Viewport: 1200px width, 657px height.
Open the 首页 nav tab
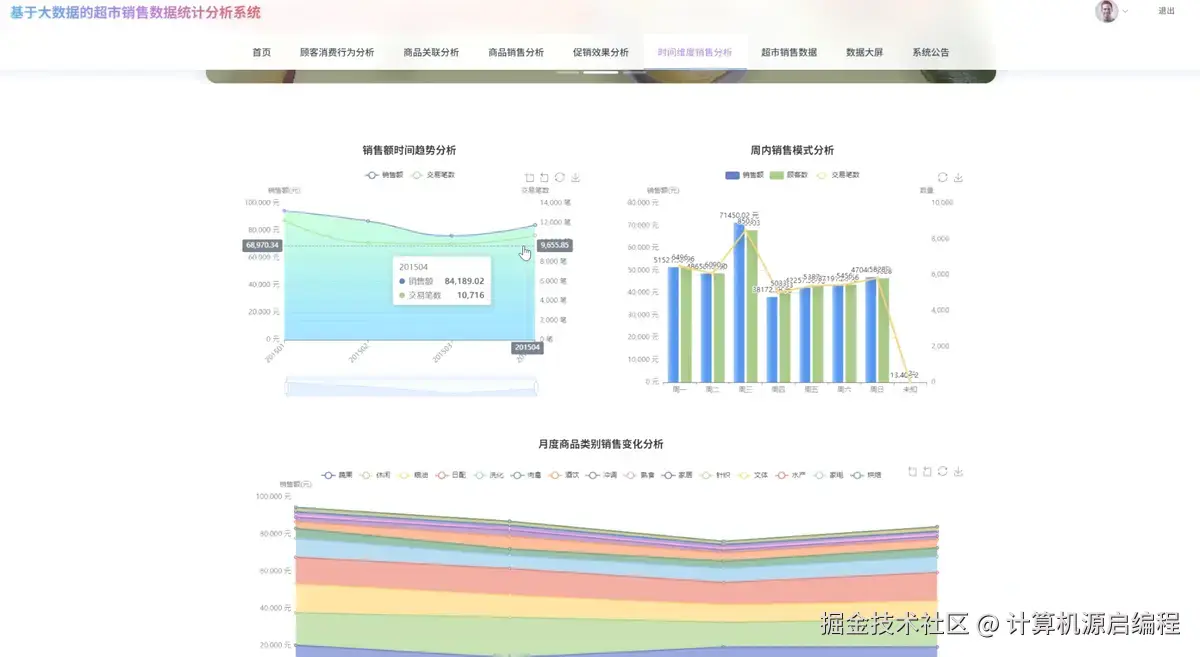coord(262,52)
